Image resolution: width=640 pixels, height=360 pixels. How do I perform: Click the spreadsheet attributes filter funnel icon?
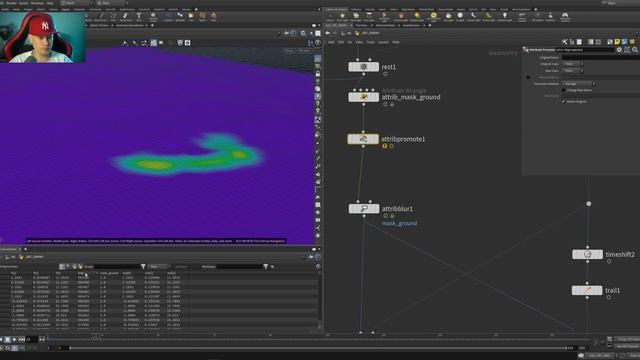point(266,267)
